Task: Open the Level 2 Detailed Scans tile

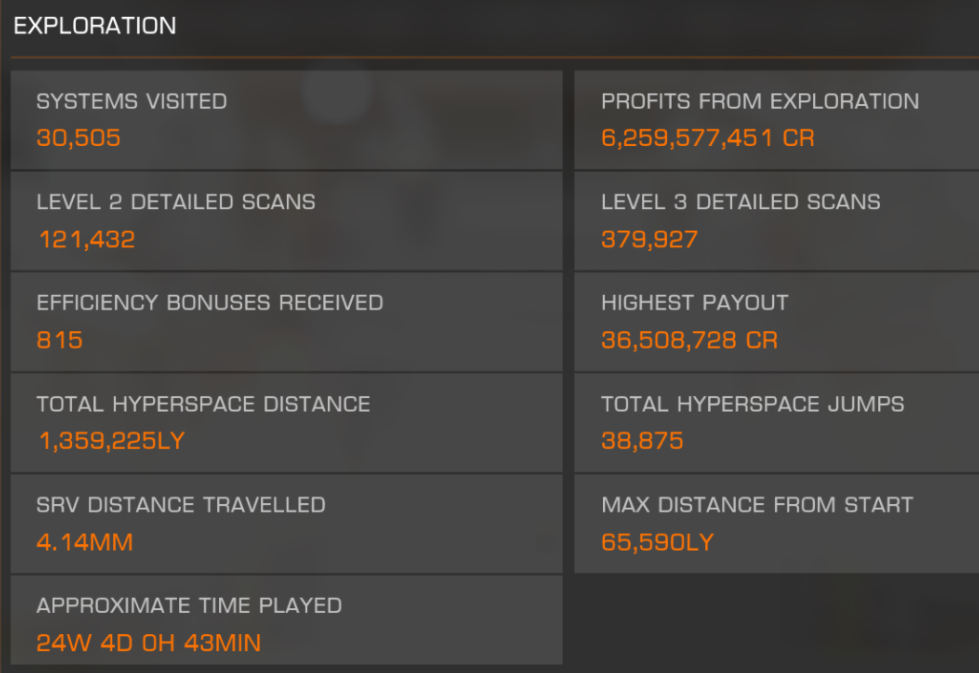Action: pos(287,221)
